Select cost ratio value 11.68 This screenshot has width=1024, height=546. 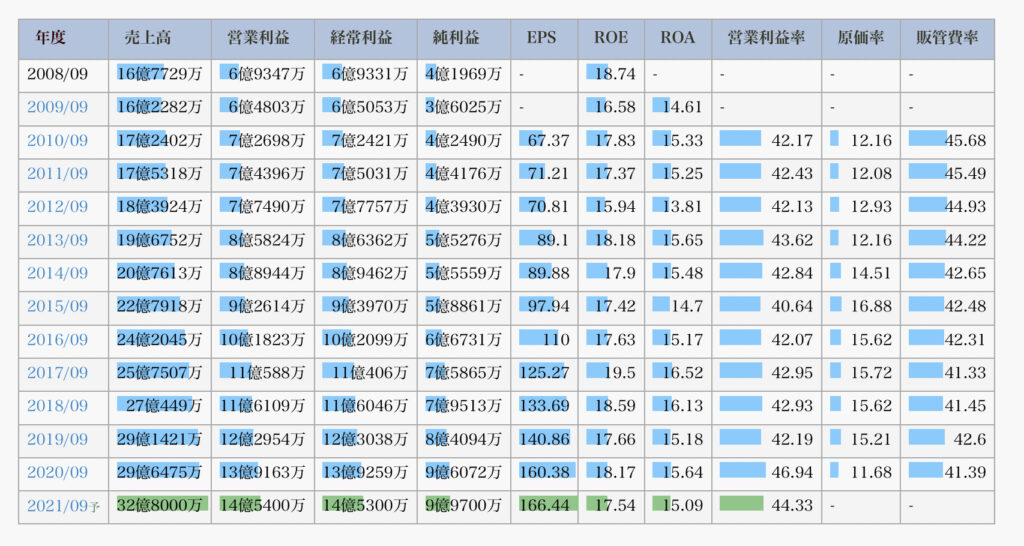[x=871, y=472]
